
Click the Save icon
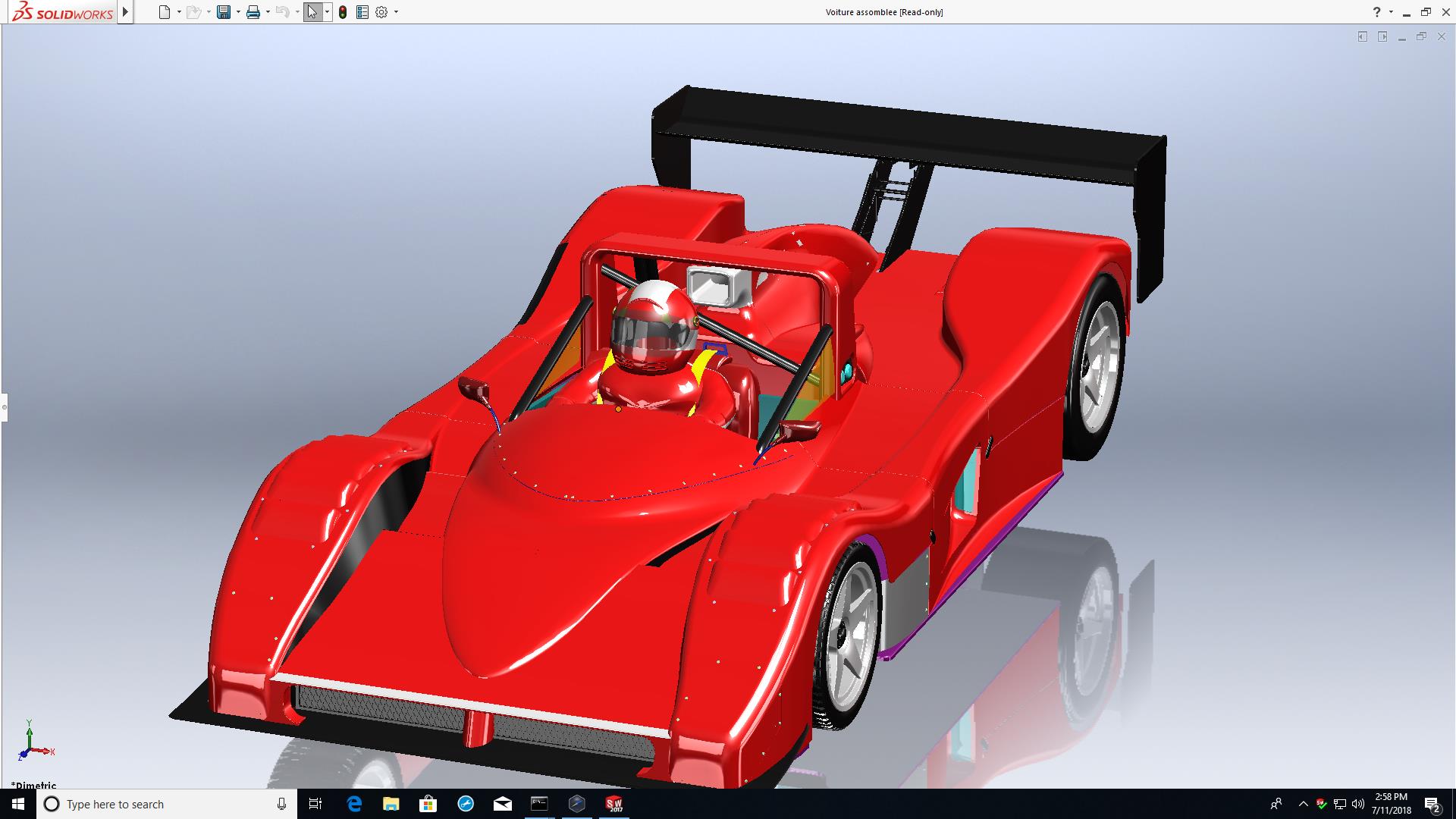(224, 12)
